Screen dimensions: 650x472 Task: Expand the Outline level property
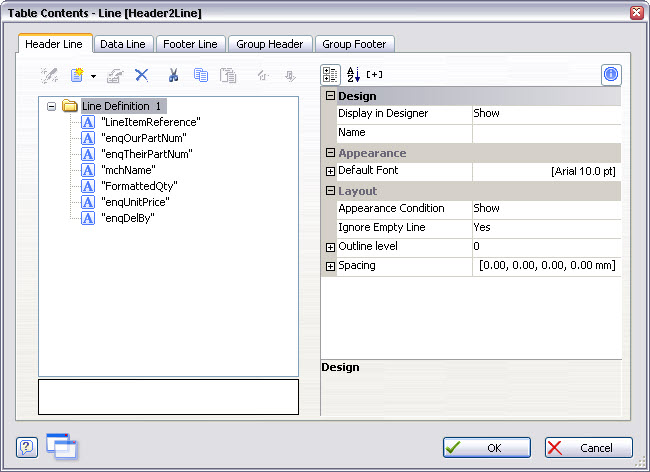coord(330,247)
